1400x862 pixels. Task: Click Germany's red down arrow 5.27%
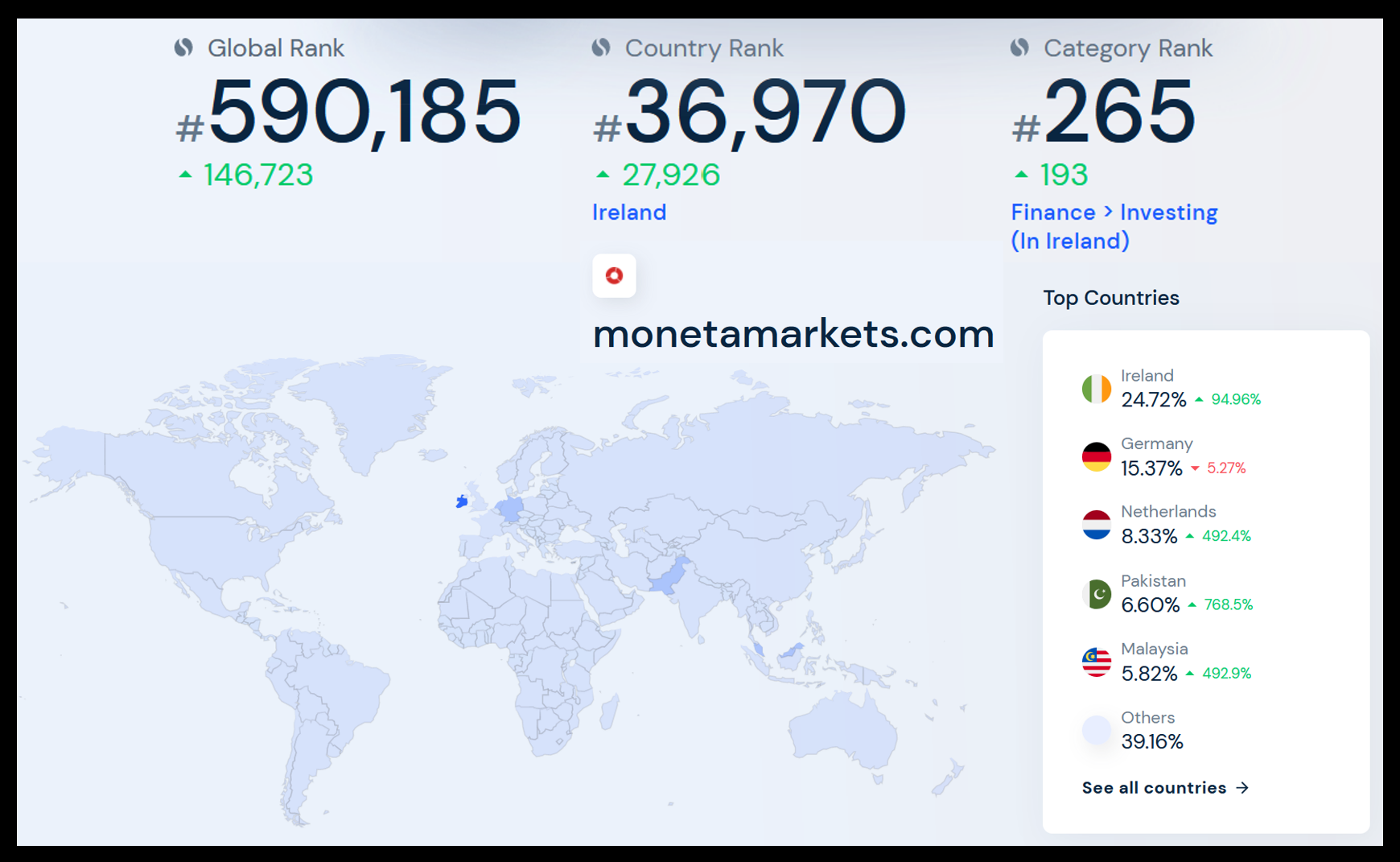(x=1196, y=468)
